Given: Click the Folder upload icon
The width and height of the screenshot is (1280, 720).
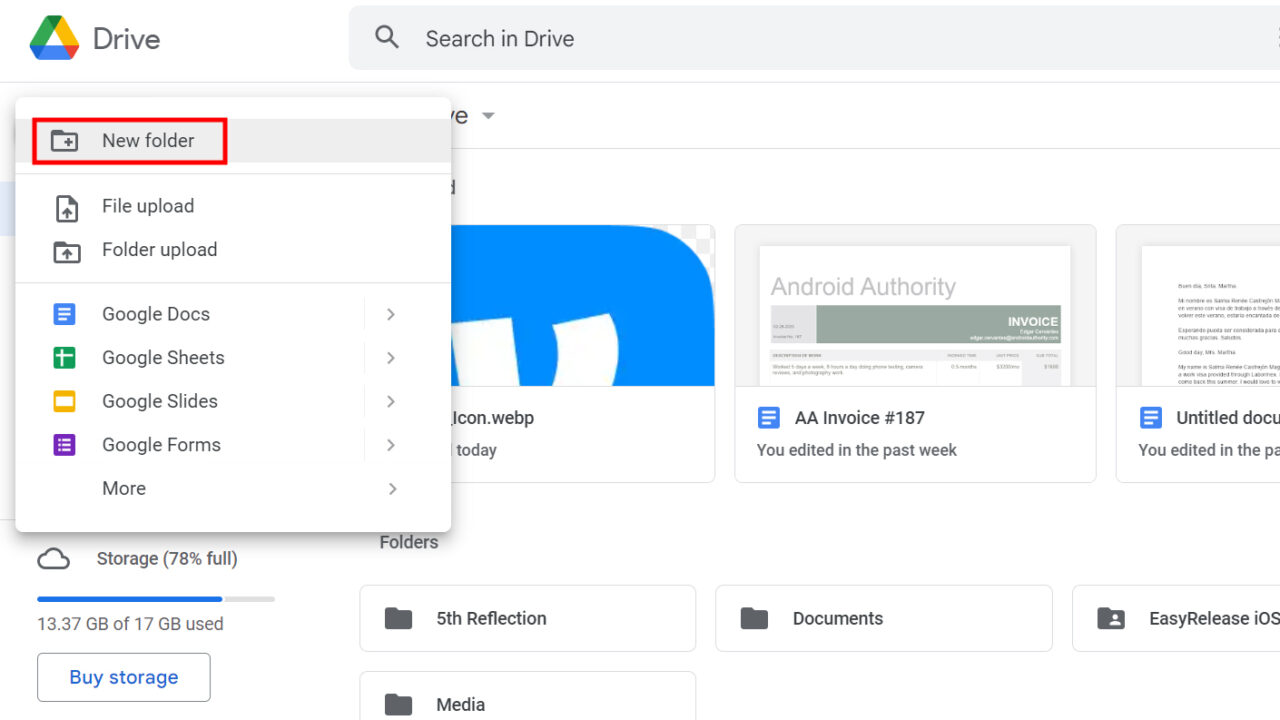Looking at the screenshot, I should pos(64,250).
